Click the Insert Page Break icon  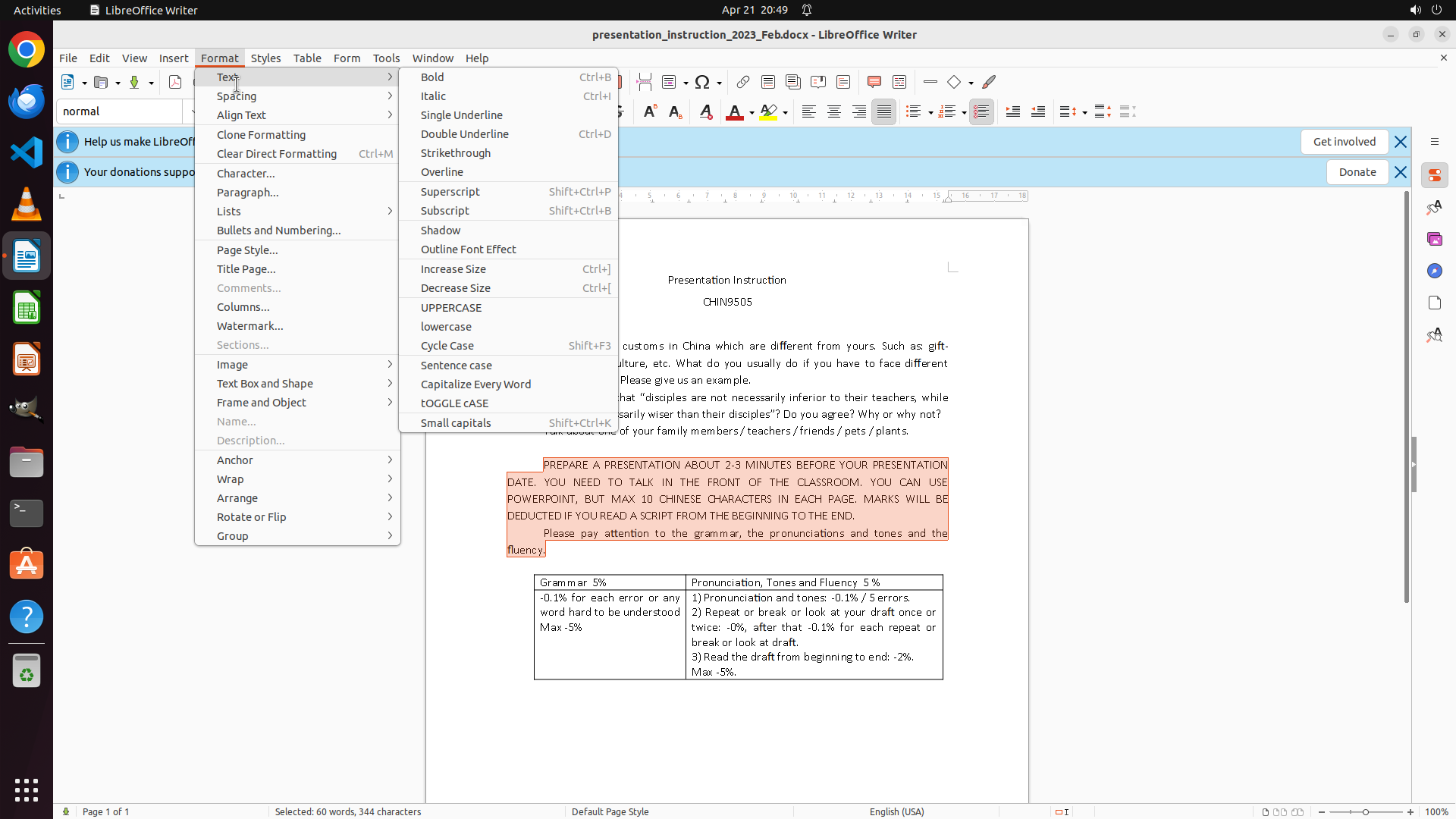pyautogui.click(x=644, y=82)
